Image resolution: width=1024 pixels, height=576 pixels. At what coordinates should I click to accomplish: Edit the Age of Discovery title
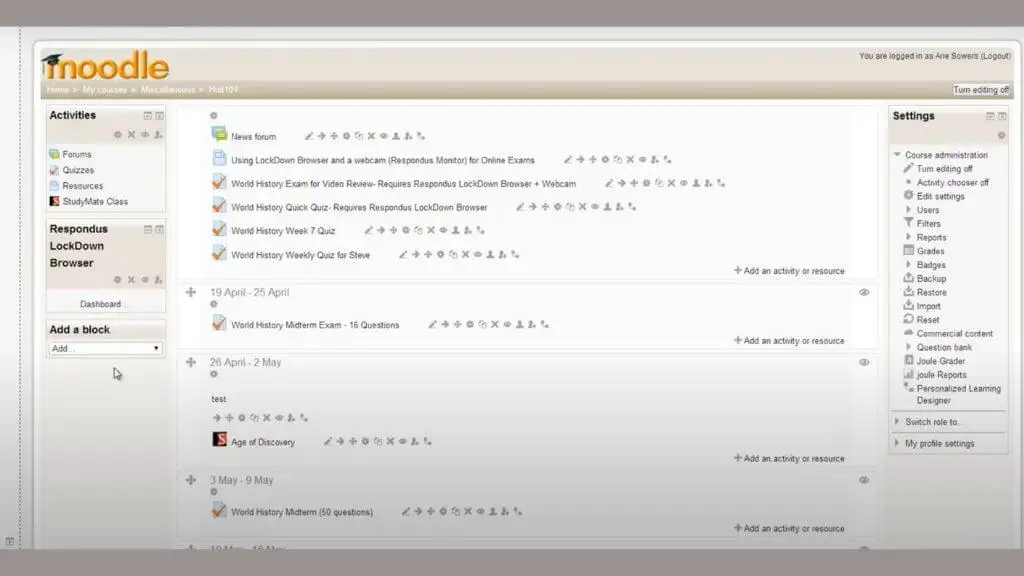pyautogui.click(x=328, y=441)
